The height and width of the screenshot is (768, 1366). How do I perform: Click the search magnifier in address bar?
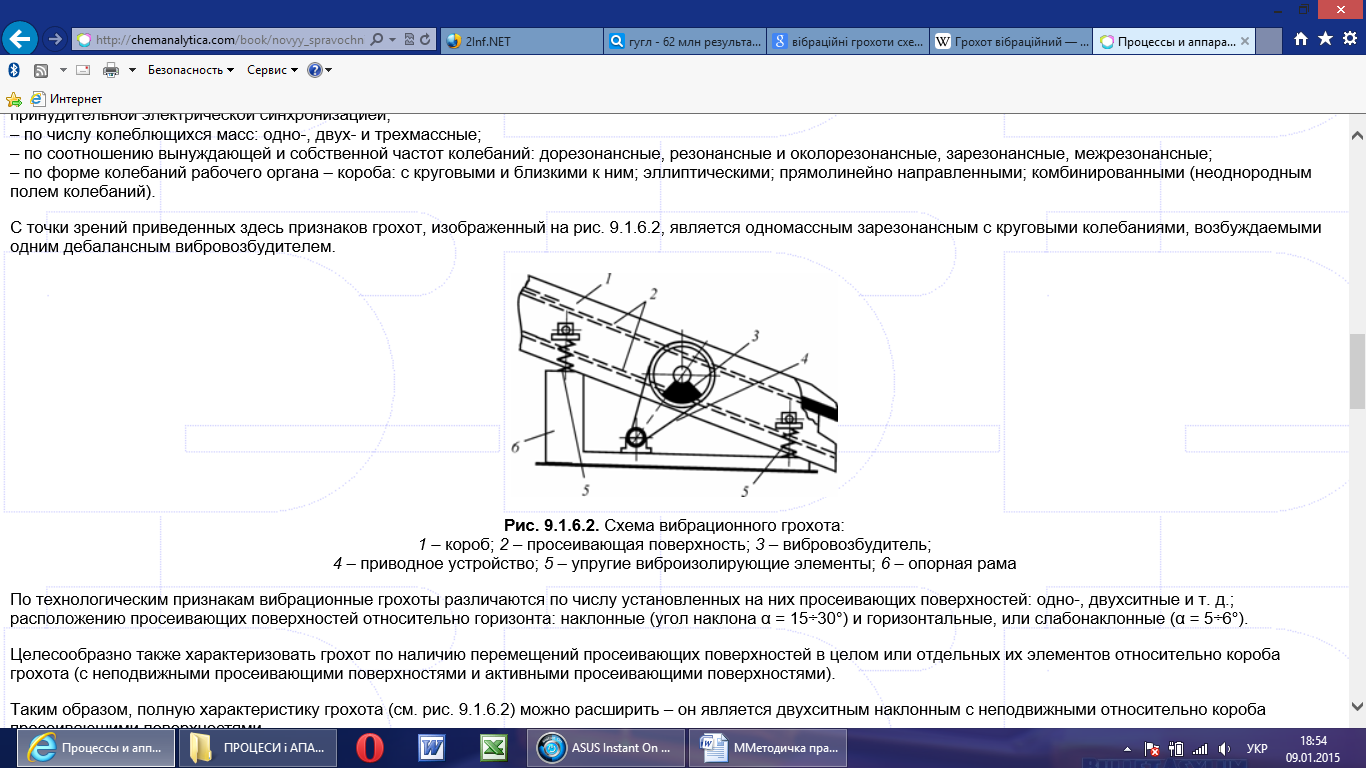377,40
